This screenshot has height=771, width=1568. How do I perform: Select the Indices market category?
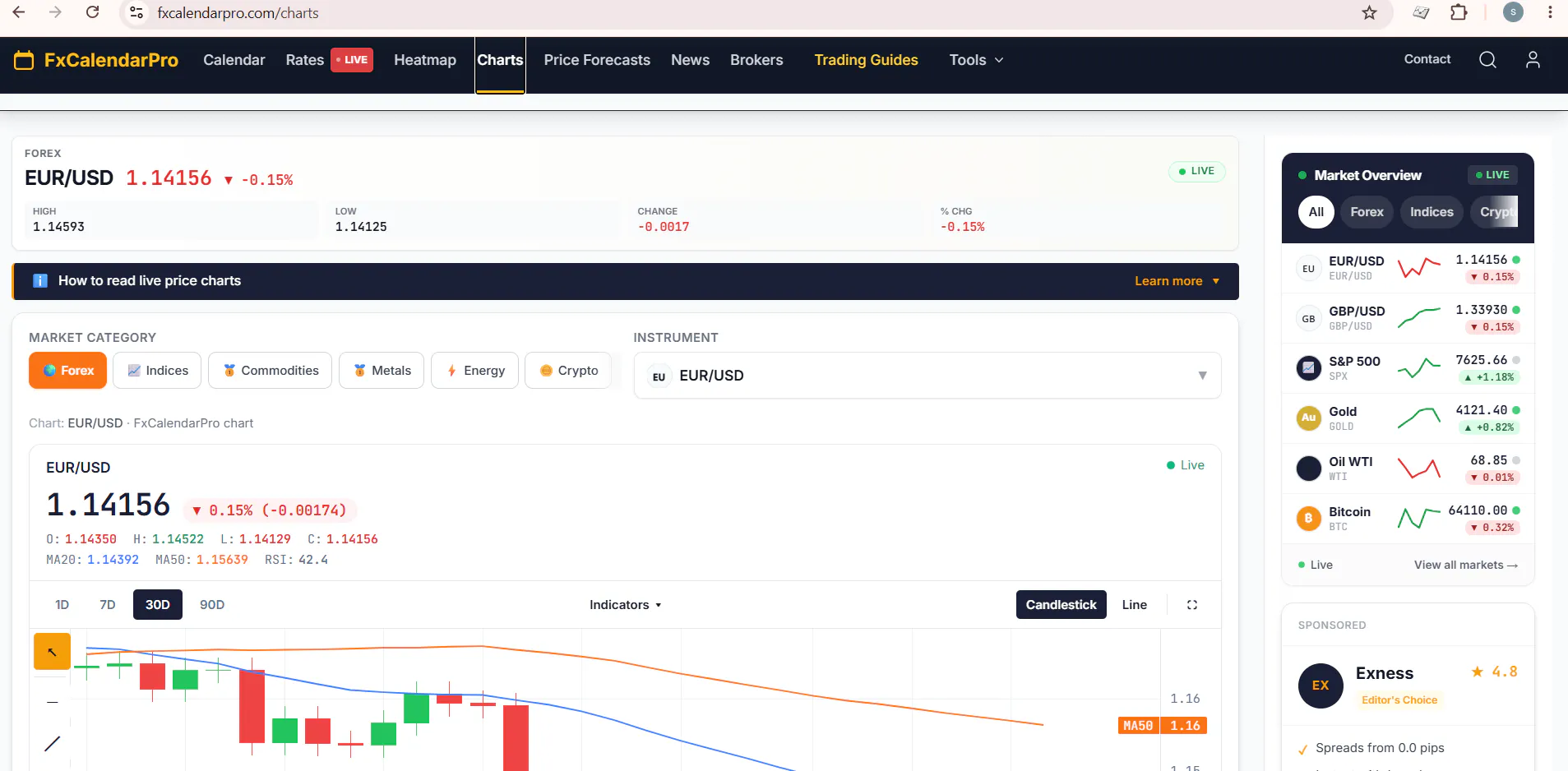[158, 371]
